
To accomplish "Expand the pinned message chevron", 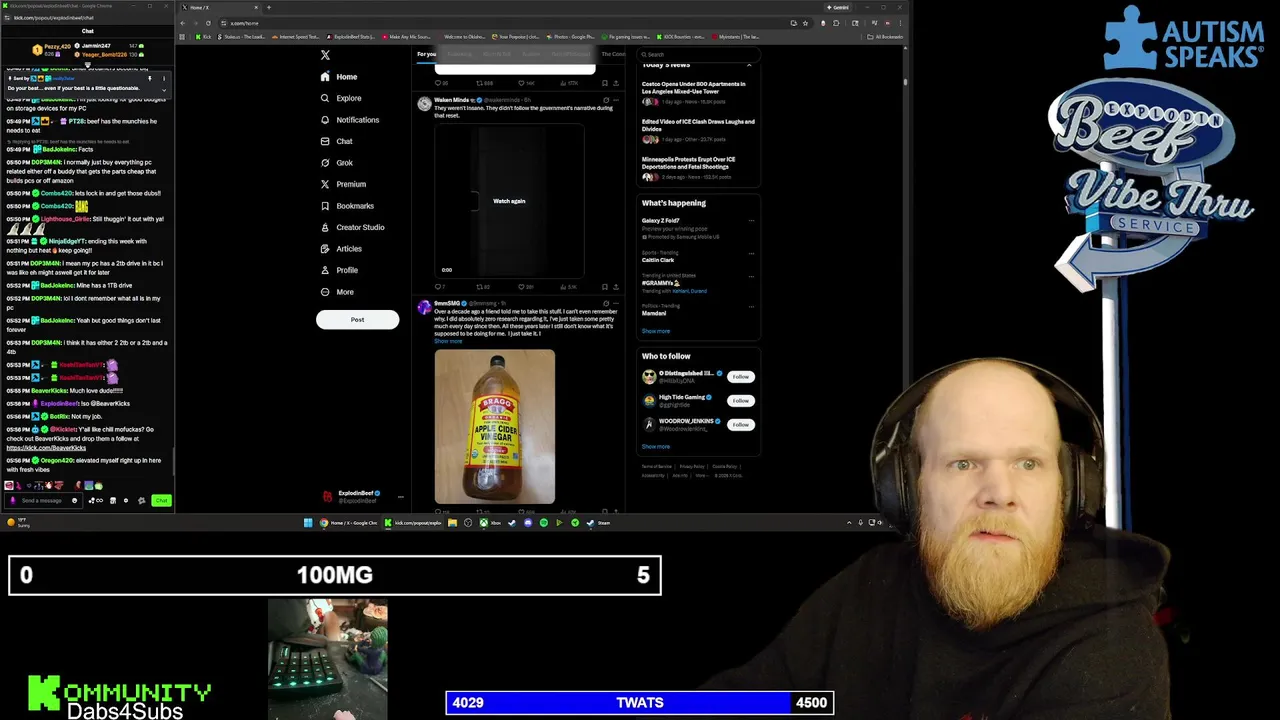I will pos(164,90).
